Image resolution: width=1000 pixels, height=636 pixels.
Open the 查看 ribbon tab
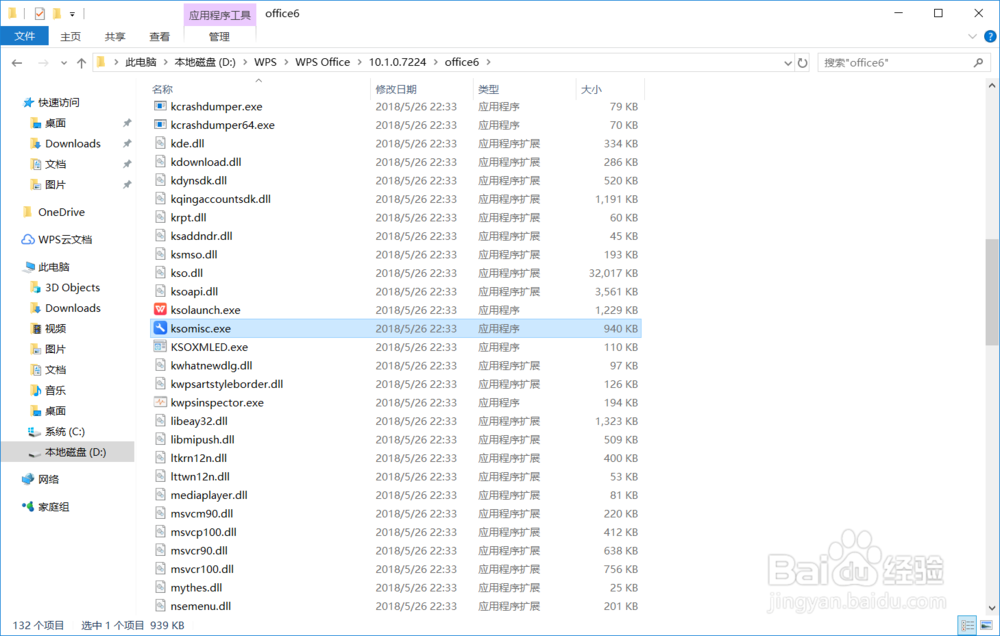(x=159, y=36)
